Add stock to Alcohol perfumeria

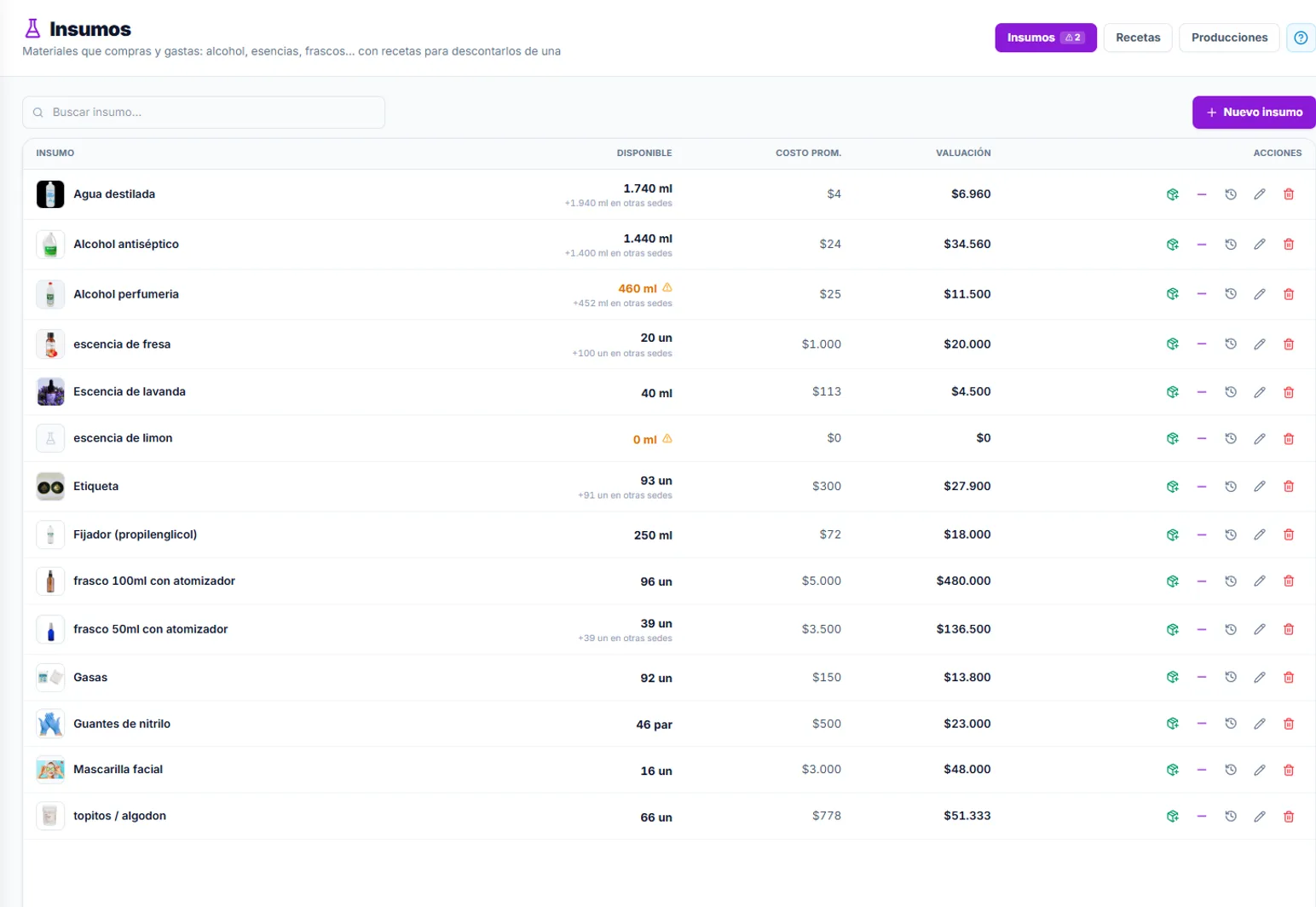(1173, 294)
